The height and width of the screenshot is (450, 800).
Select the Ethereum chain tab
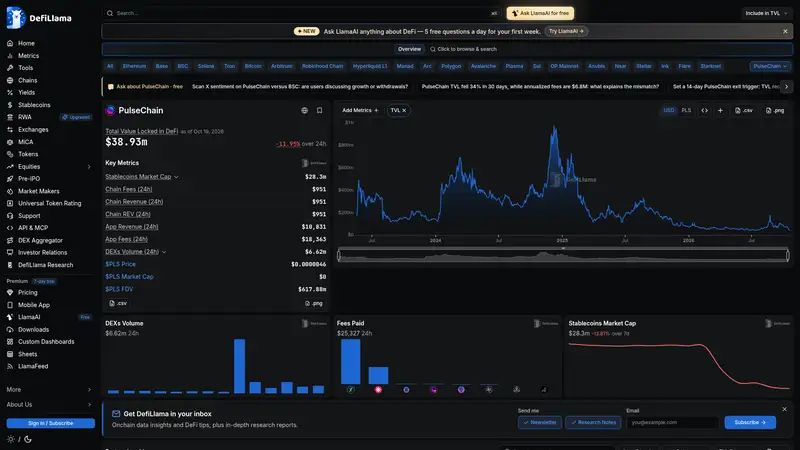point(134,66)
